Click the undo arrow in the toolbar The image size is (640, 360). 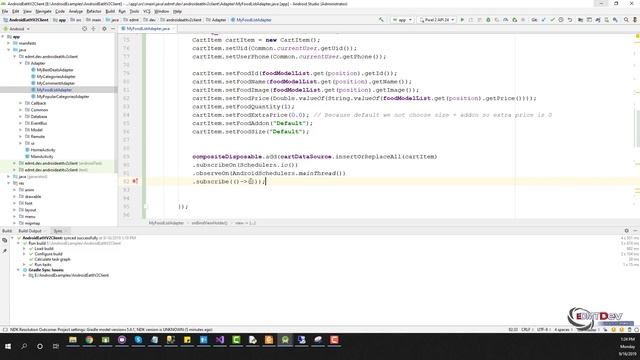(570, 20)
